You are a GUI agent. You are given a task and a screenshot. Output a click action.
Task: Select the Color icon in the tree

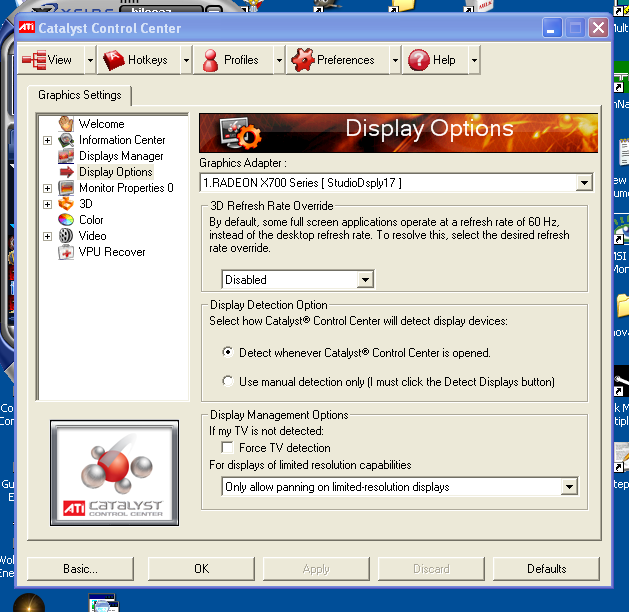pos(66,220)
